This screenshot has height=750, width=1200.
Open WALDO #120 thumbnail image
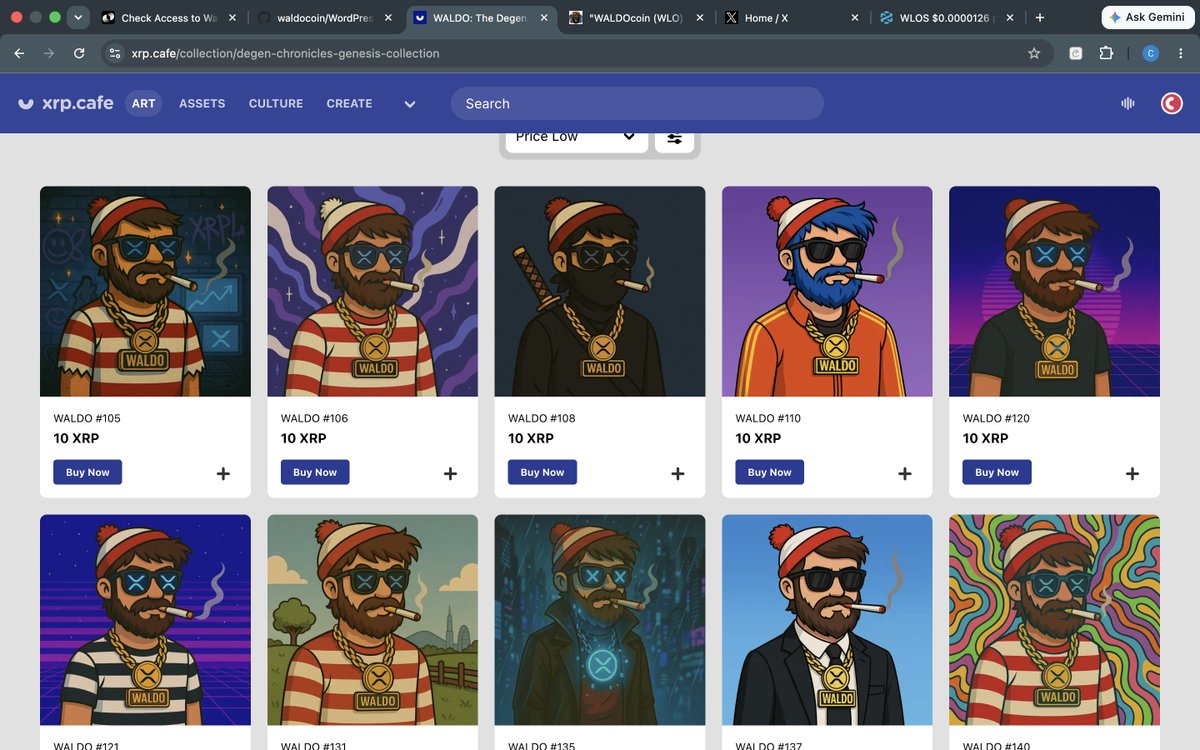pos(1054,291)
